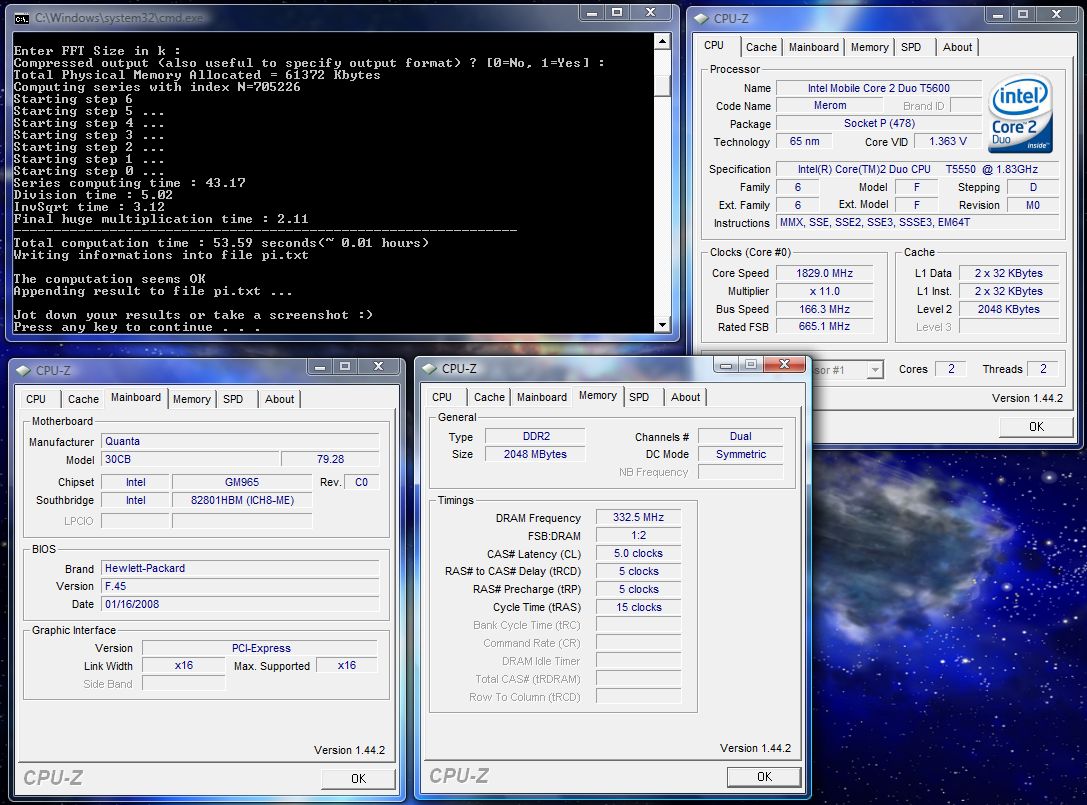Click the cmd.exe title bar icon
This screenshot has width=1087, height=805.
[22, 18]
